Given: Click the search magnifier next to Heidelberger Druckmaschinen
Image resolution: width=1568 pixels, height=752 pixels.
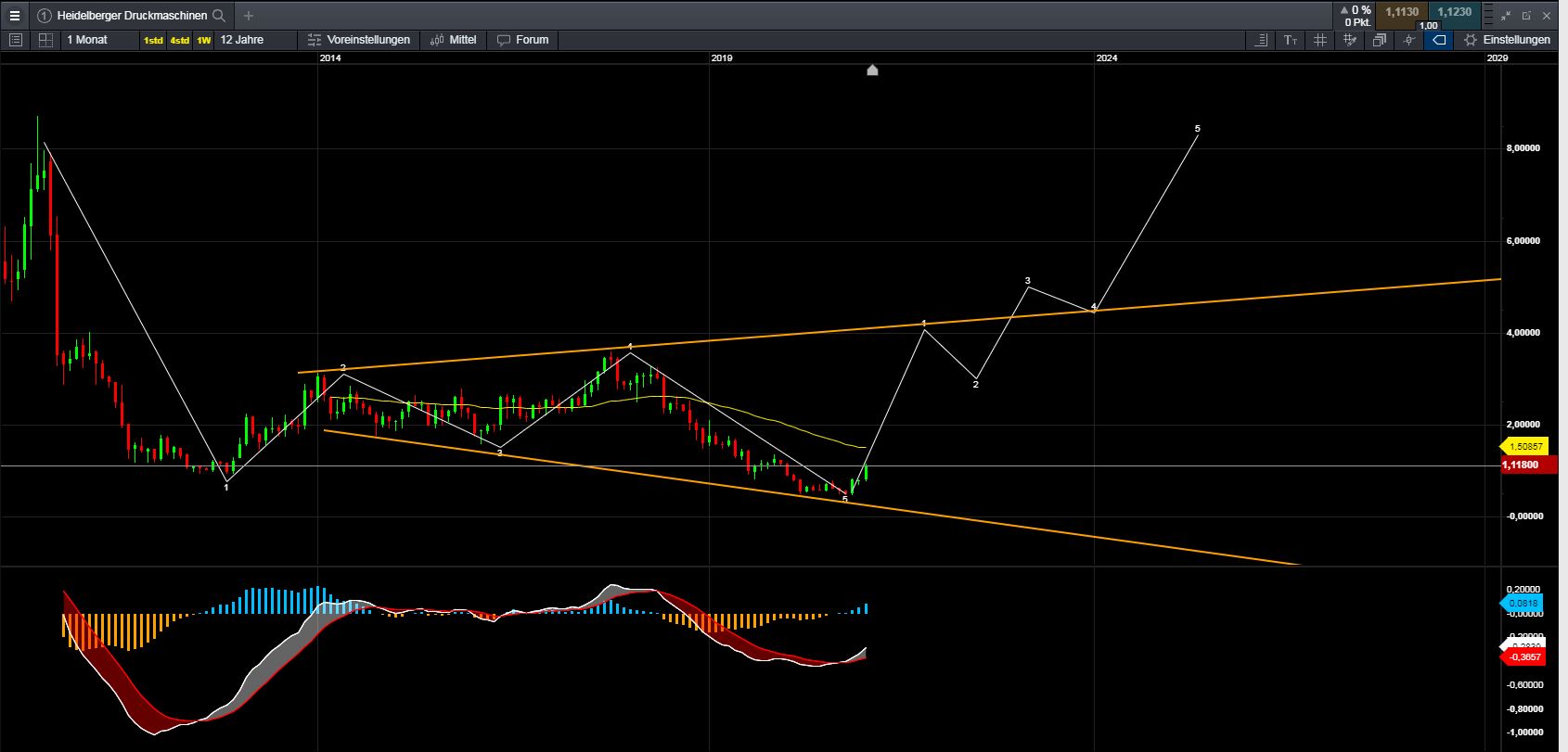Looking at the screenshot, I should click(219, 16).
